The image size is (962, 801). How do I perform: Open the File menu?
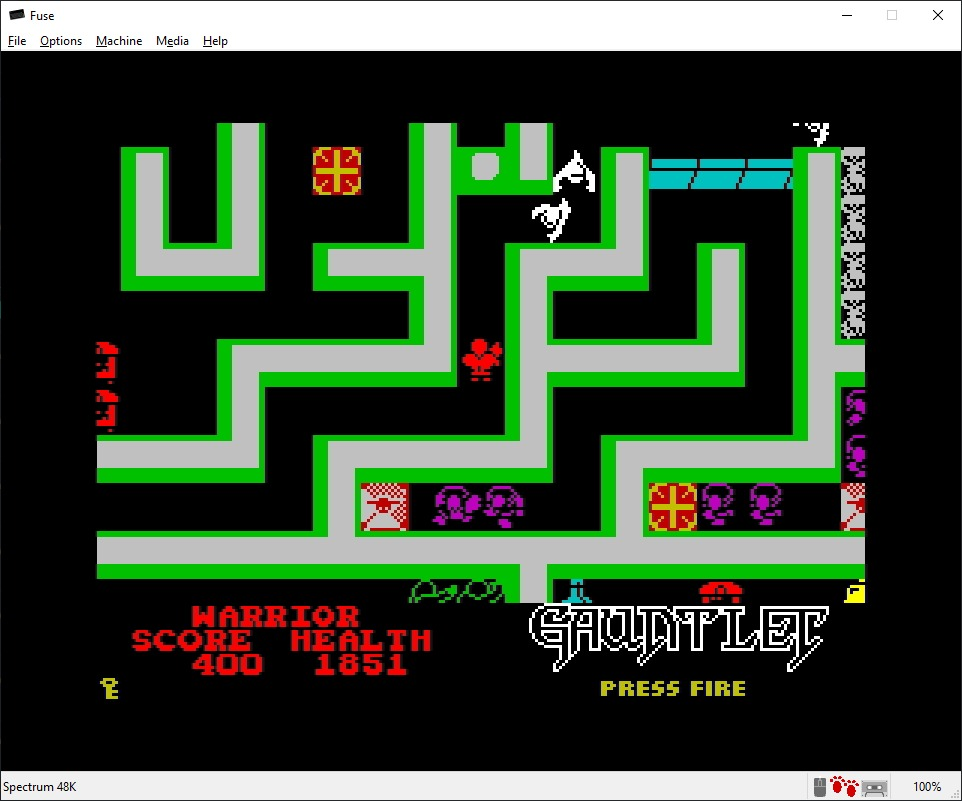pyautogui.click(x=17, y=41)
